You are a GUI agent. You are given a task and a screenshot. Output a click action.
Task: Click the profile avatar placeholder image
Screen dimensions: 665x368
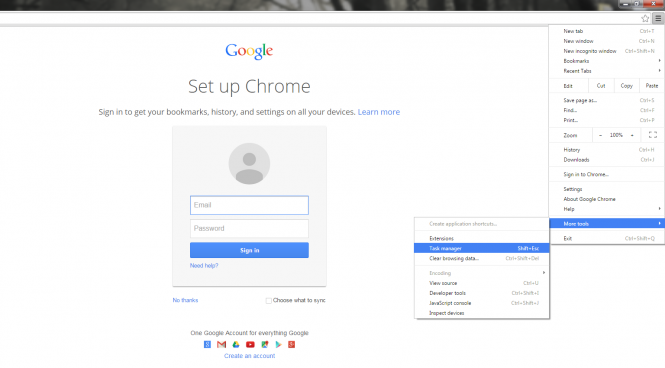click(x=249, y=164)
